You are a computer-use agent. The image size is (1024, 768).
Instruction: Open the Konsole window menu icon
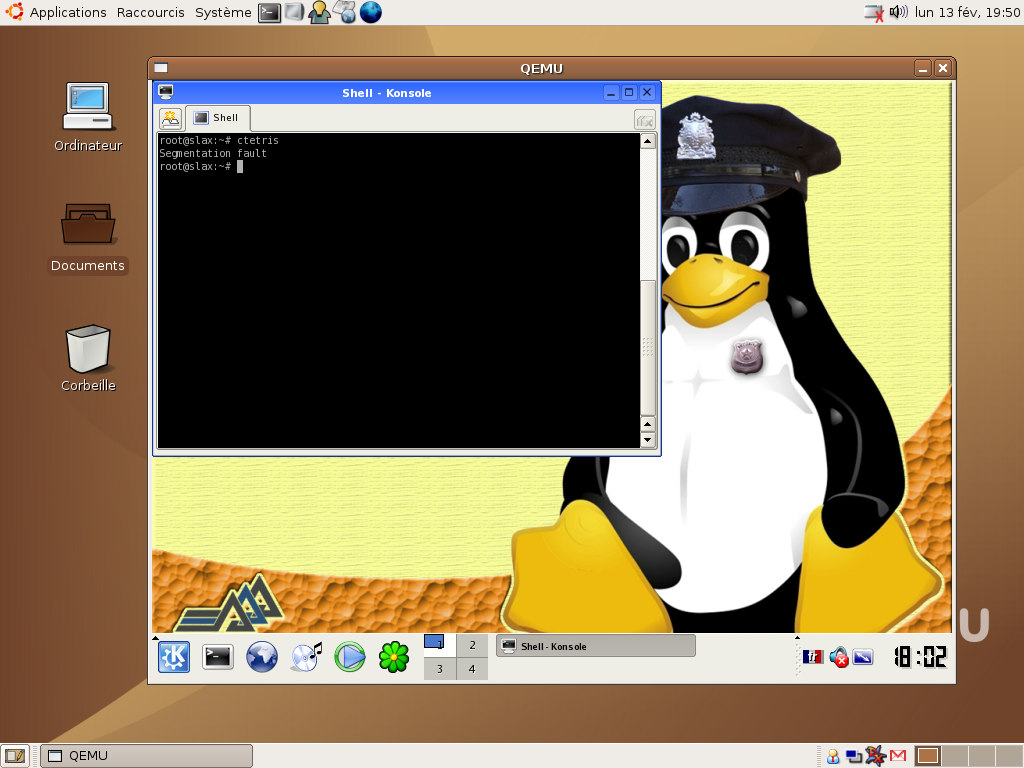pyautogui.click(x=166, y=92)
